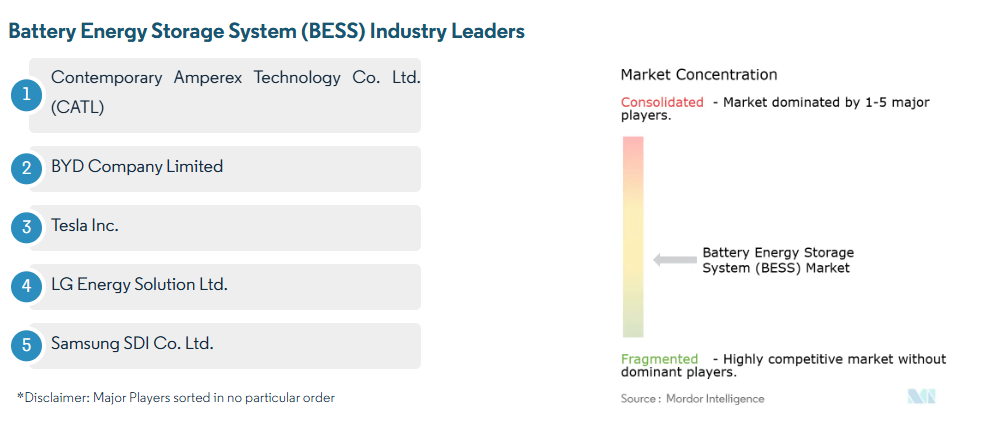Click the Market Concentration heading
Screen dimensions: 984x425
[698, 75]
